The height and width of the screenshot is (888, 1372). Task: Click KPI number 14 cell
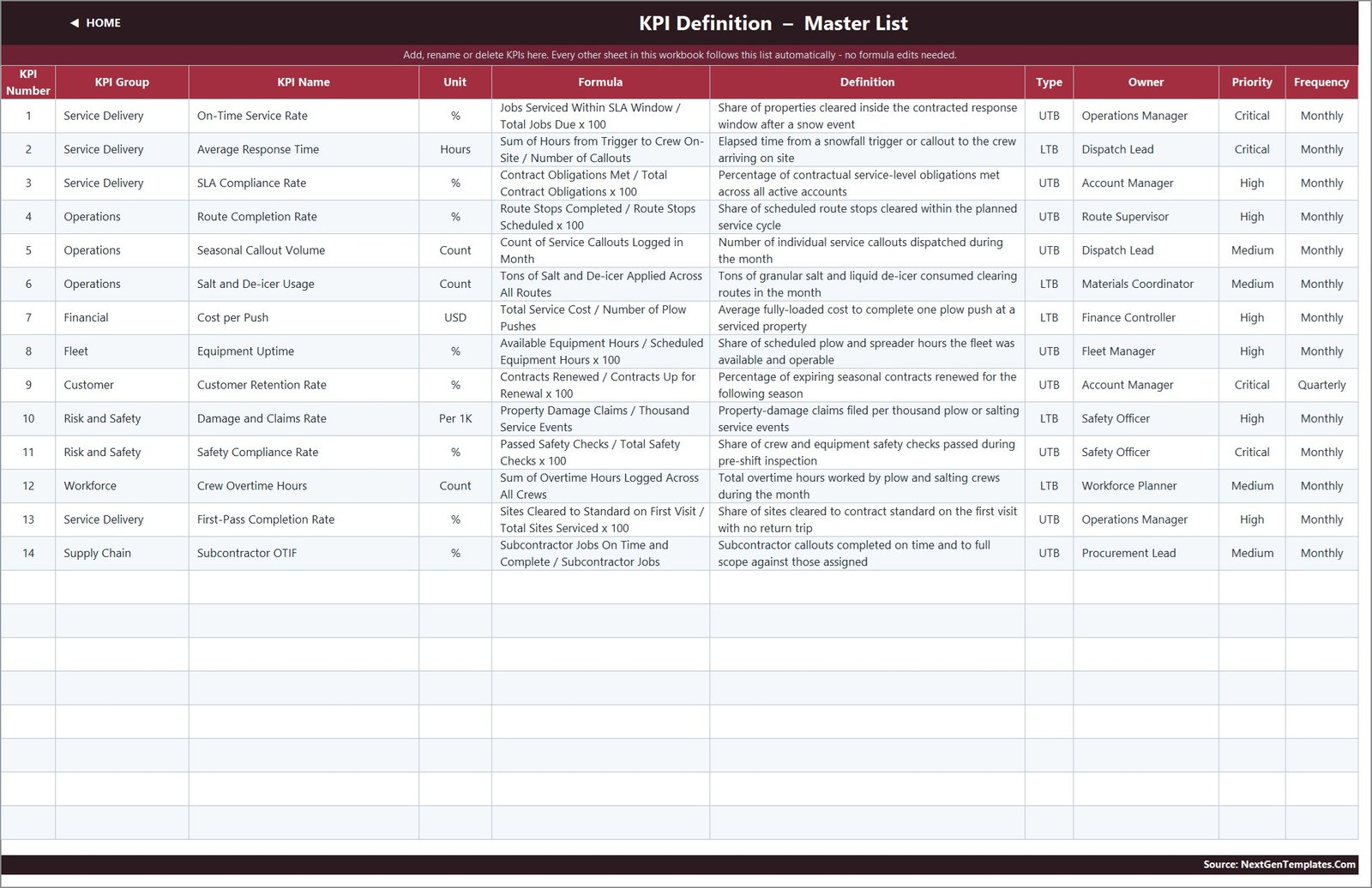click(28, 553)
